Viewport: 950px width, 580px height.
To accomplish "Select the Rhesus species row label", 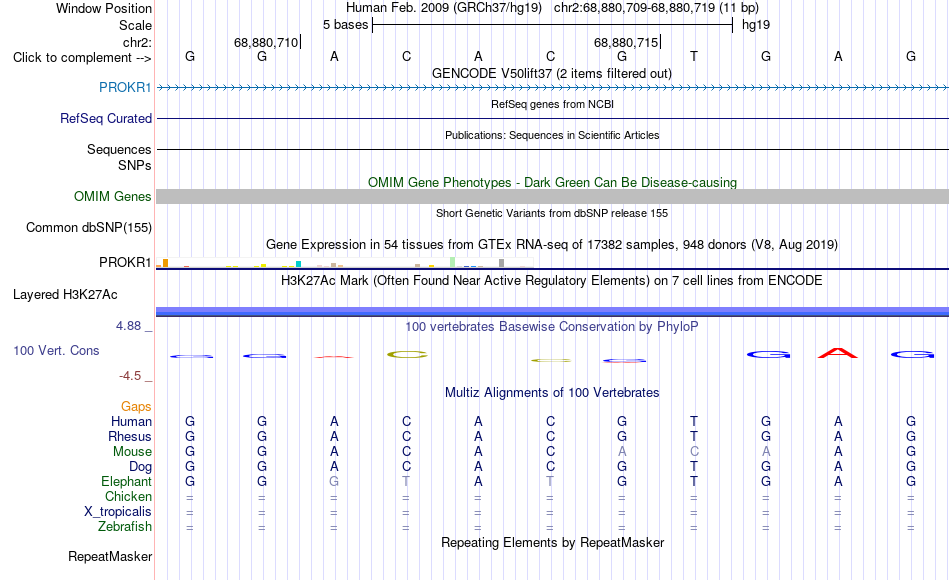I will pyautogui.click(x=130, y=436).
